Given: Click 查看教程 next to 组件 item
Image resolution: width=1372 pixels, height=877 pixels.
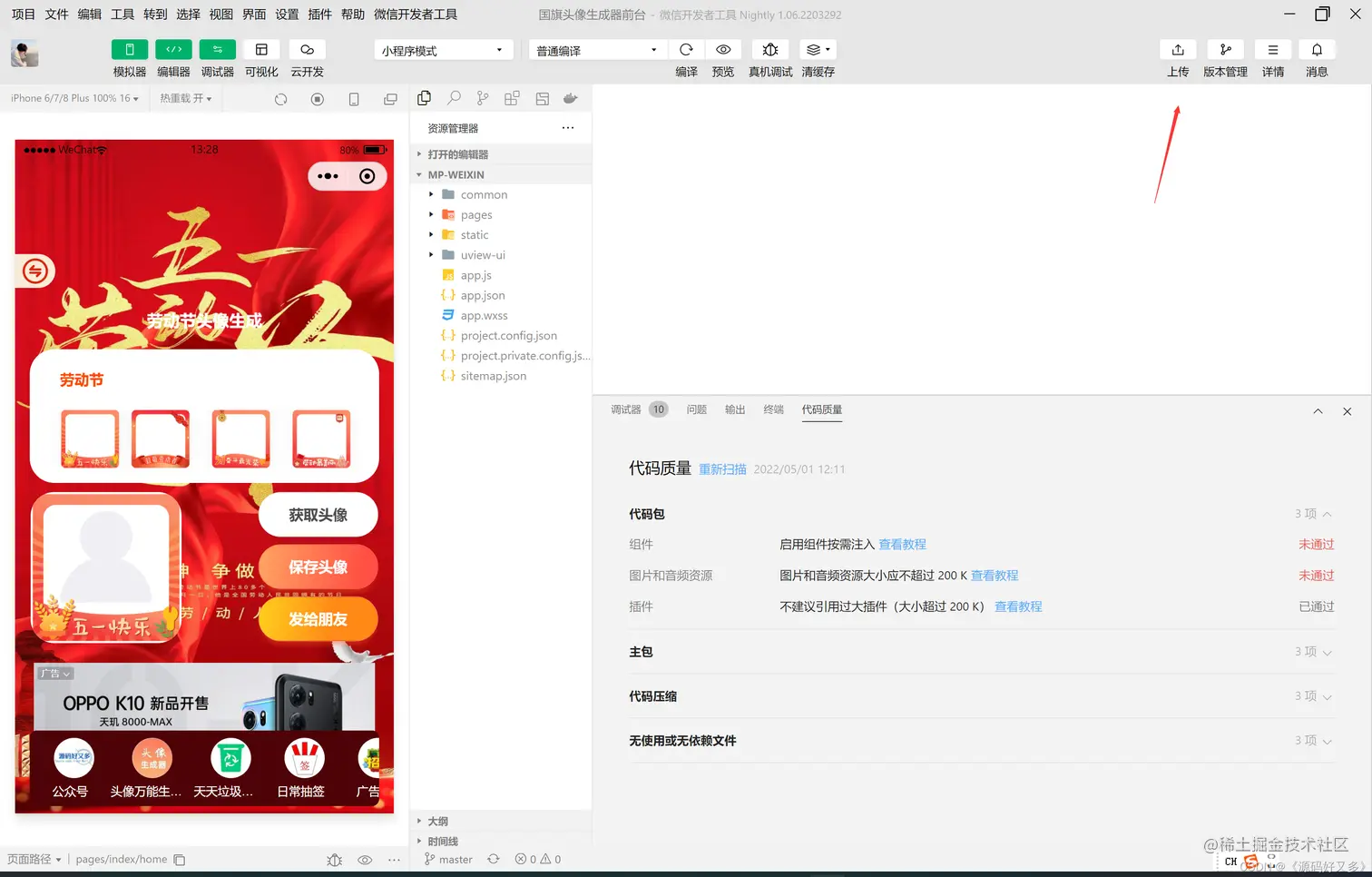Looking at the screenshot, I should (x=902, y=544).
